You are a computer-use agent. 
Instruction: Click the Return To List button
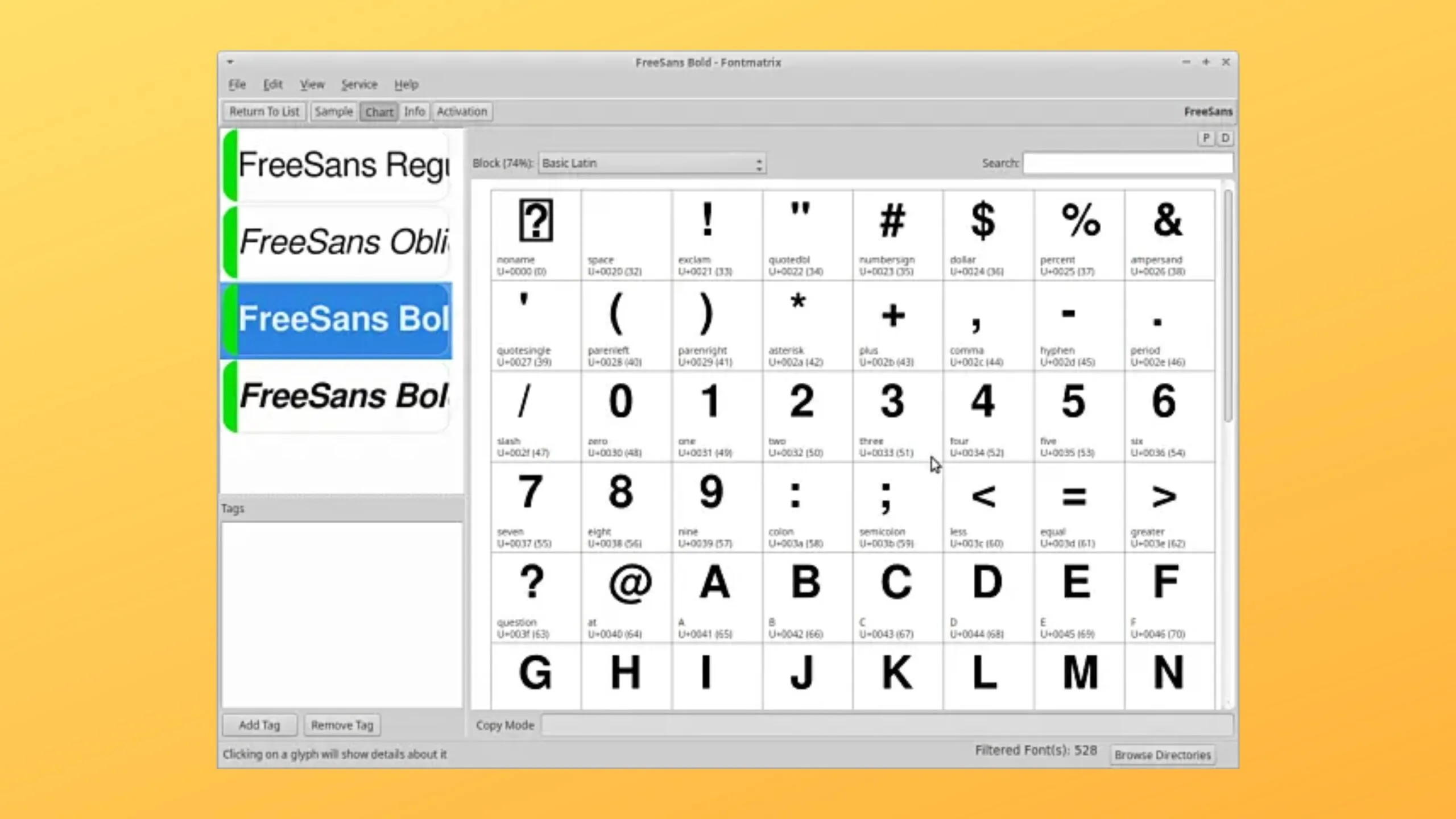tap(264, 111)
